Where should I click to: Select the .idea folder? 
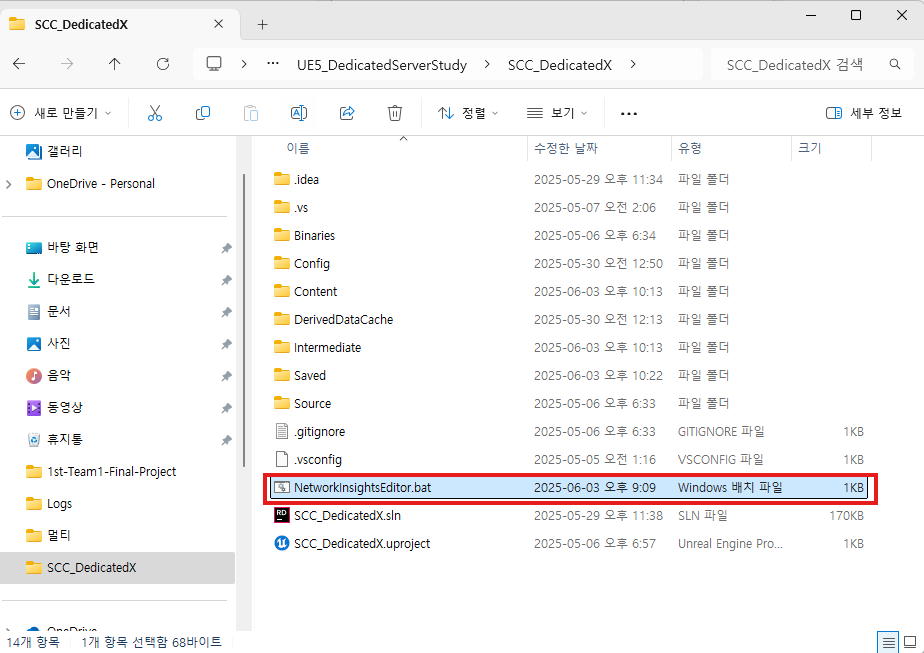(x=569, y=179)
